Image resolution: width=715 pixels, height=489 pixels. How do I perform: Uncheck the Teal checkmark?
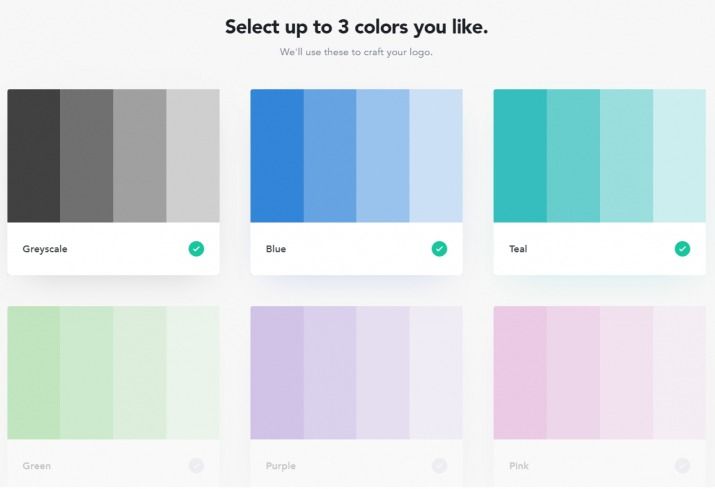coord(682,249)
